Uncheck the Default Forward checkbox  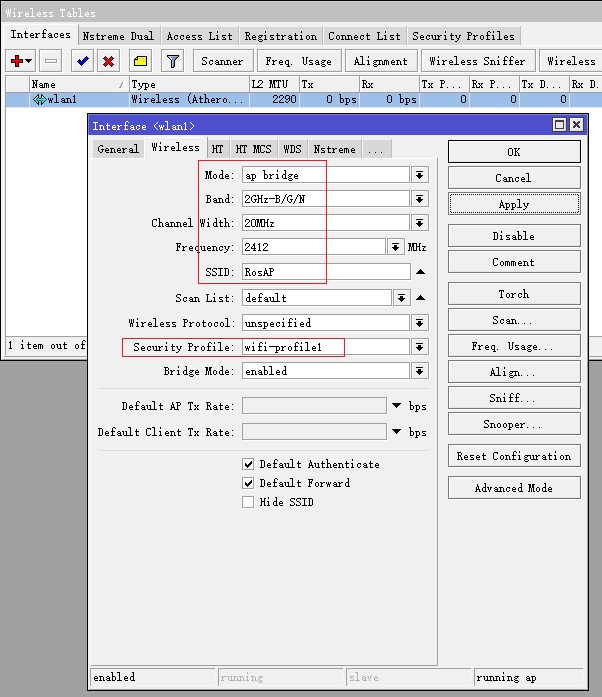[x=249, y=483]
